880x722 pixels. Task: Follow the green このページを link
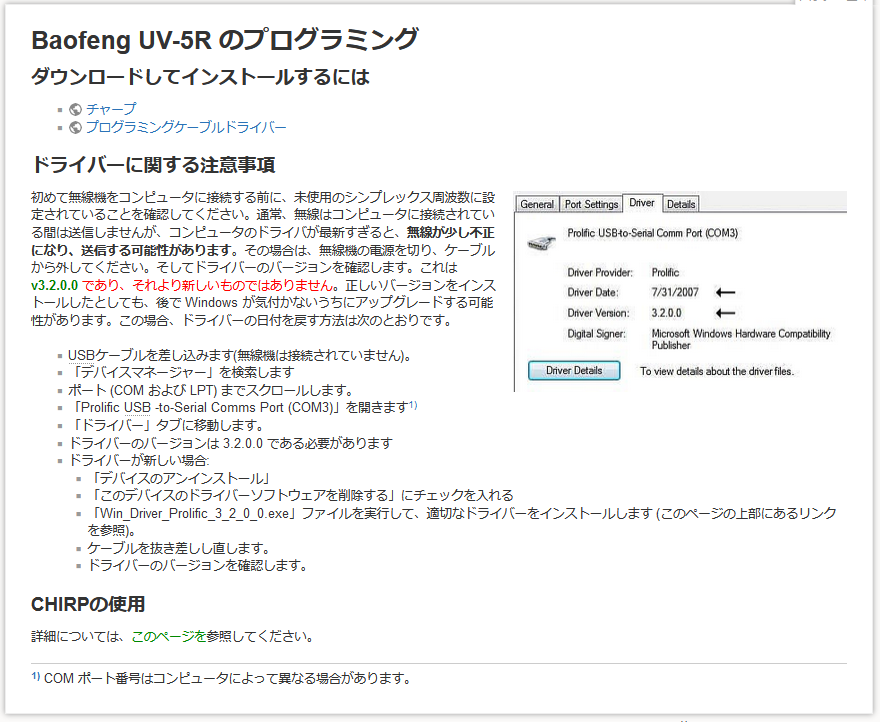pyautogui.click(x=169, y=636)
